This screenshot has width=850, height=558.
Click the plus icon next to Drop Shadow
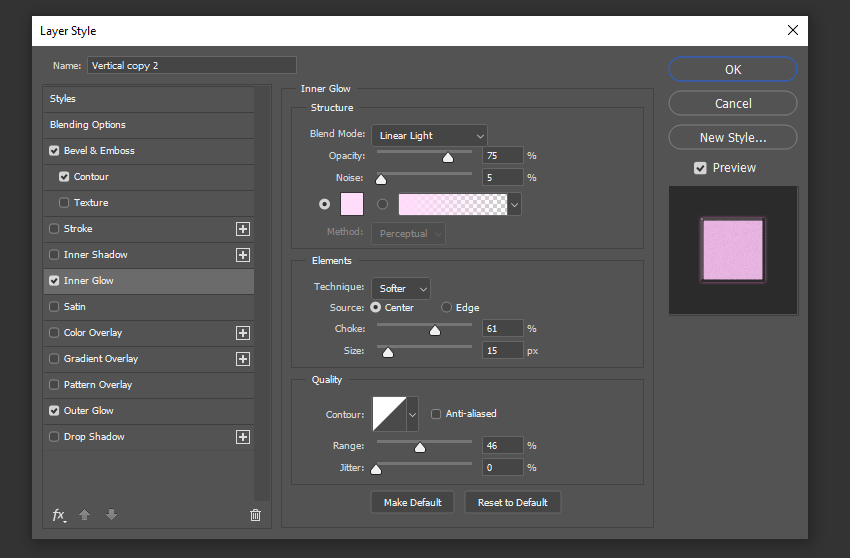click(242, 437)
